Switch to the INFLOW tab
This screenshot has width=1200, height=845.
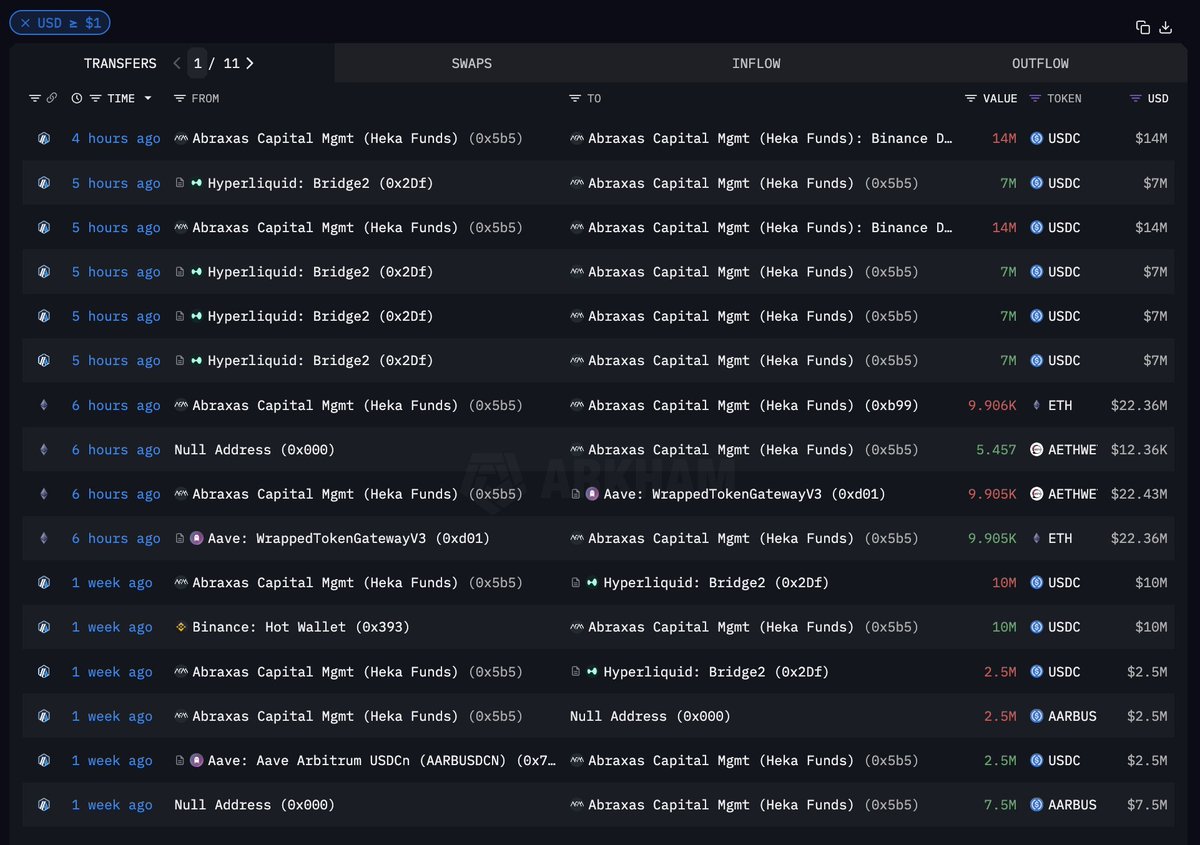click(x=756, y=63)
